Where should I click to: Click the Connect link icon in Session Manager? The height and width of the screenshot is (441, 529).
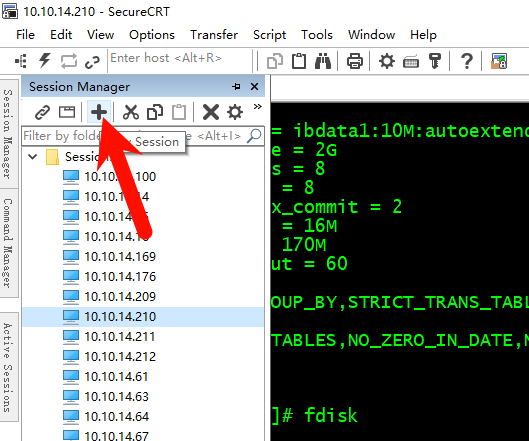point(43,112)
